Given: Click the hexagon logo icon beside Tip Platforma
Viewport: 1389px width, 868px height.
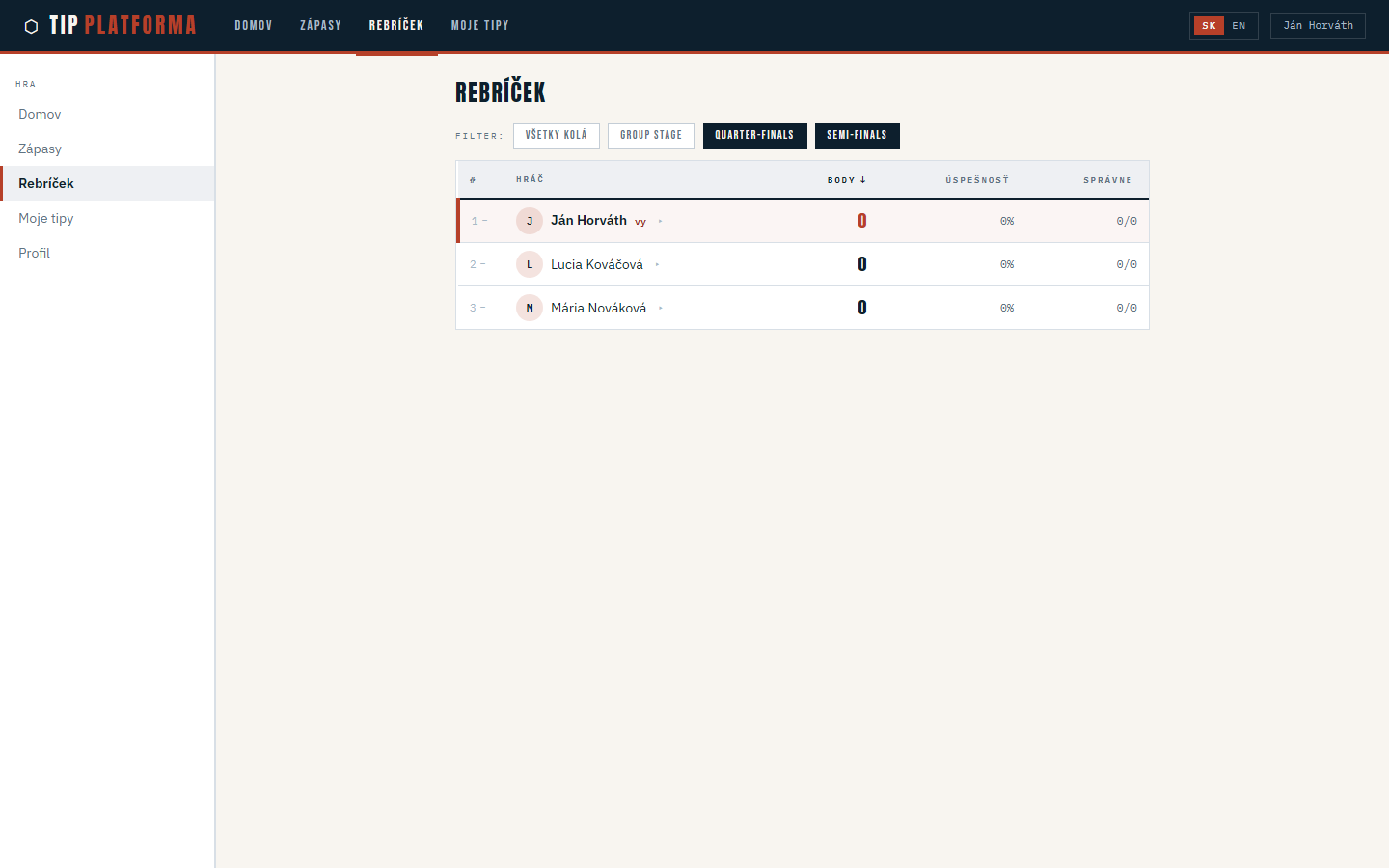Looking at the screenshot, I should point(31,26).
